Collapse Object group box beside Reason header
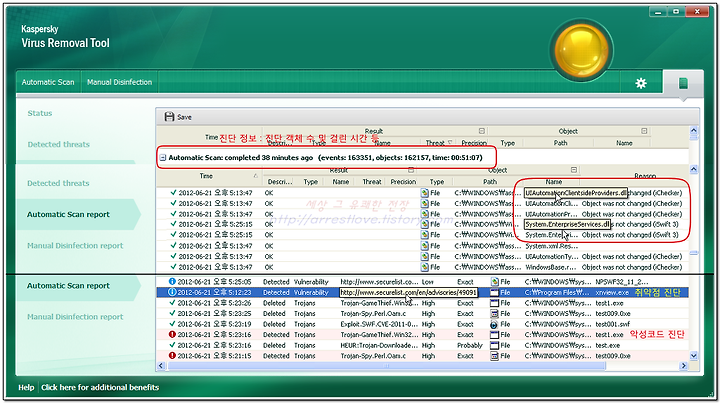 [574, 170]
